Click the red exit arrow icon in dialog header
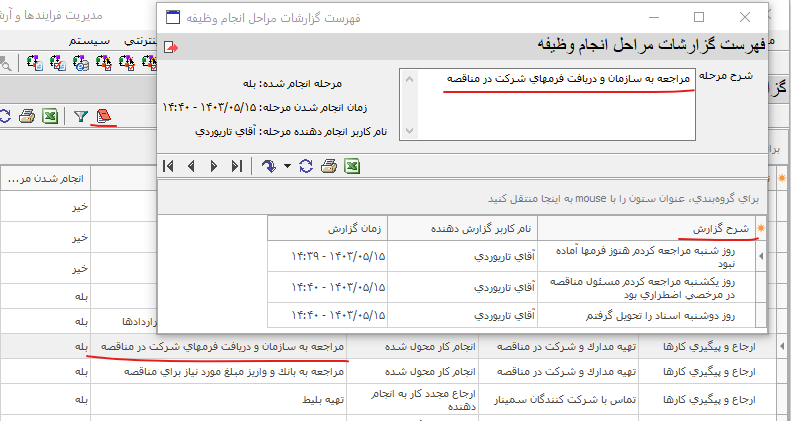 click(x=171, y=47)
